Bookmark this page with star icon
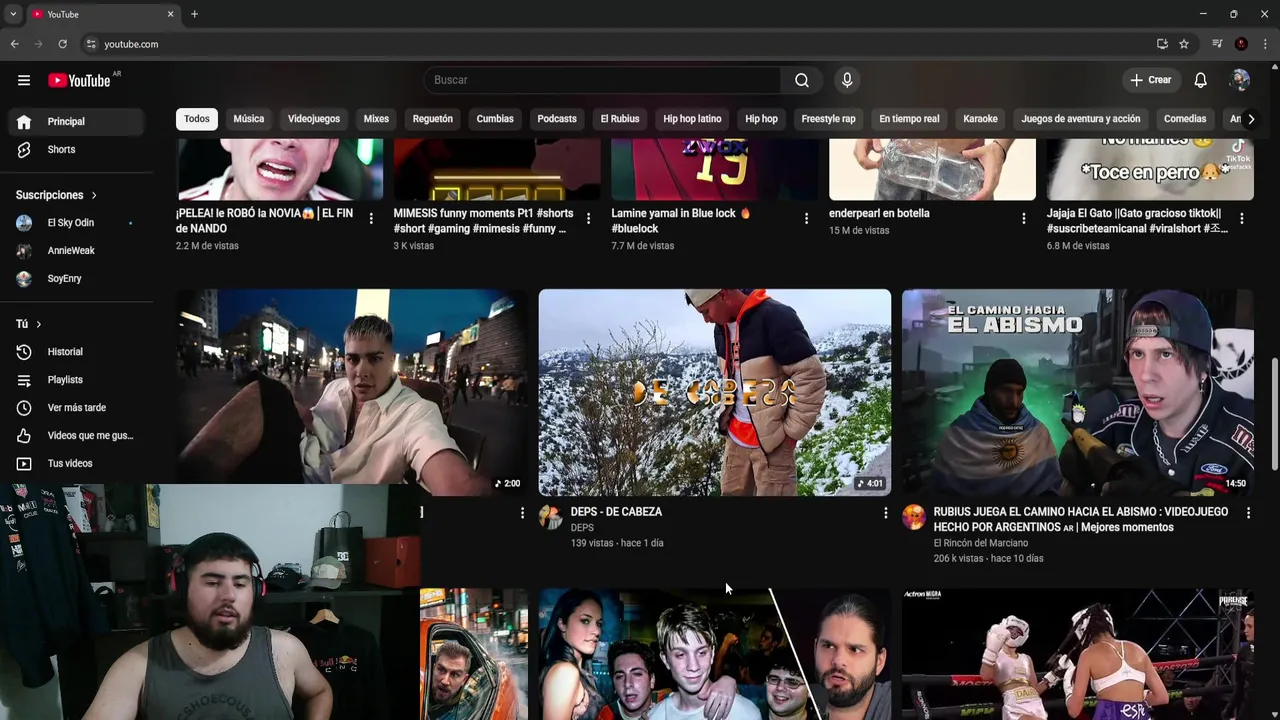1280x720 pixels. coord(1184,44)
